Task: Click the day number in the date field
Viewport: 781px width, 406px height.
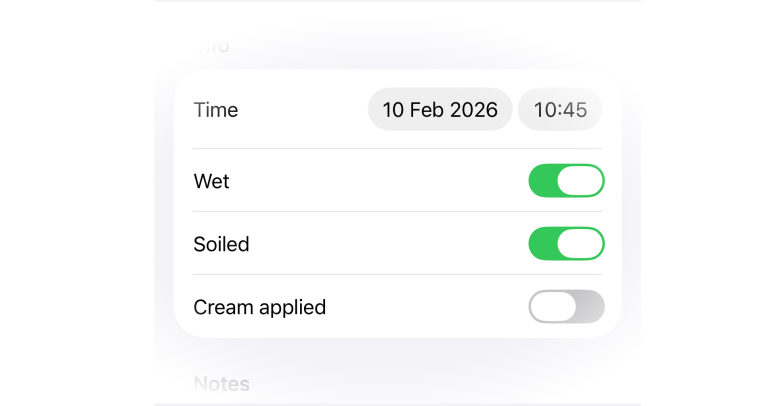Action: click(393, 110)
